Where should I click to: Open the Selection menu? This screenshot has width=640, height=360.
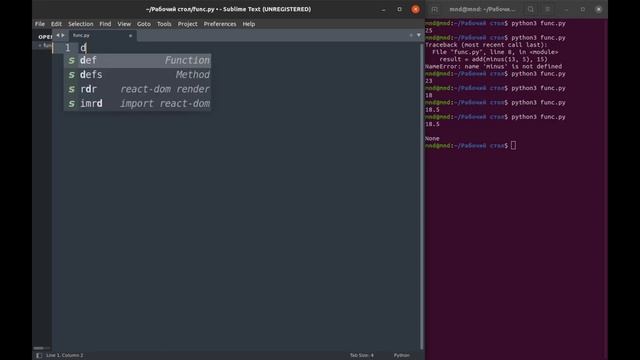80,24
